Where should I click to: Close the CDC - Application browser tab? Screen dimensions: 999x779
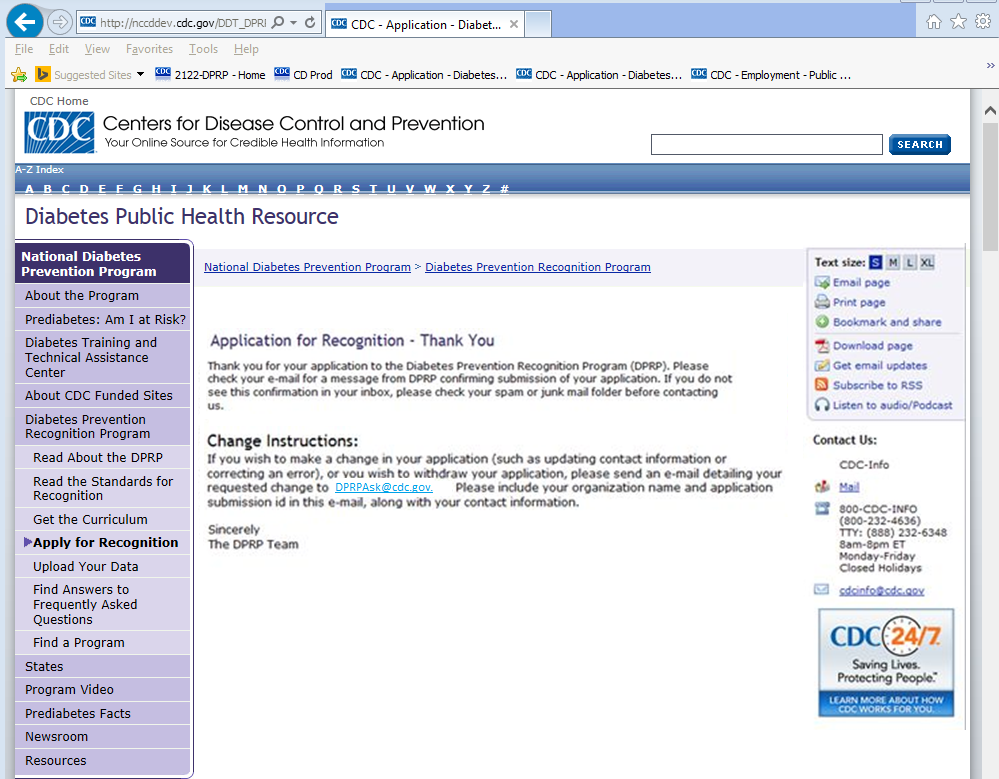pyautogui.click(x=514, y=24)
